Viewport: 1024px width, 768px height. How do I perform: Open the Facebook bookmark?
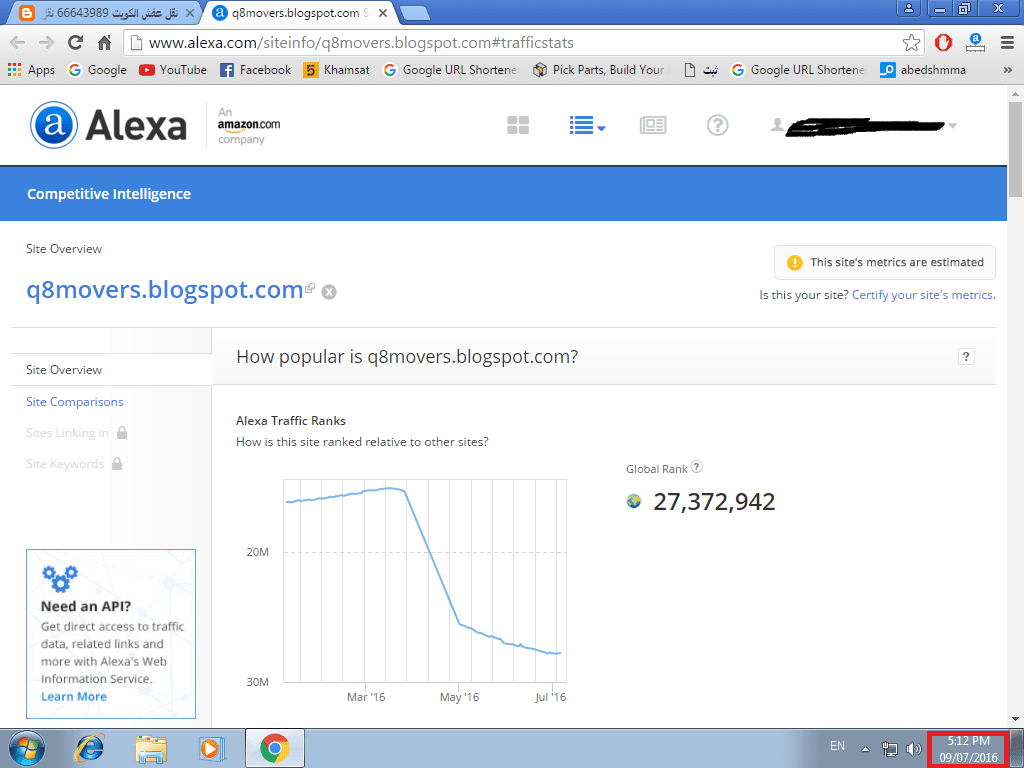(x=255, y=70)
